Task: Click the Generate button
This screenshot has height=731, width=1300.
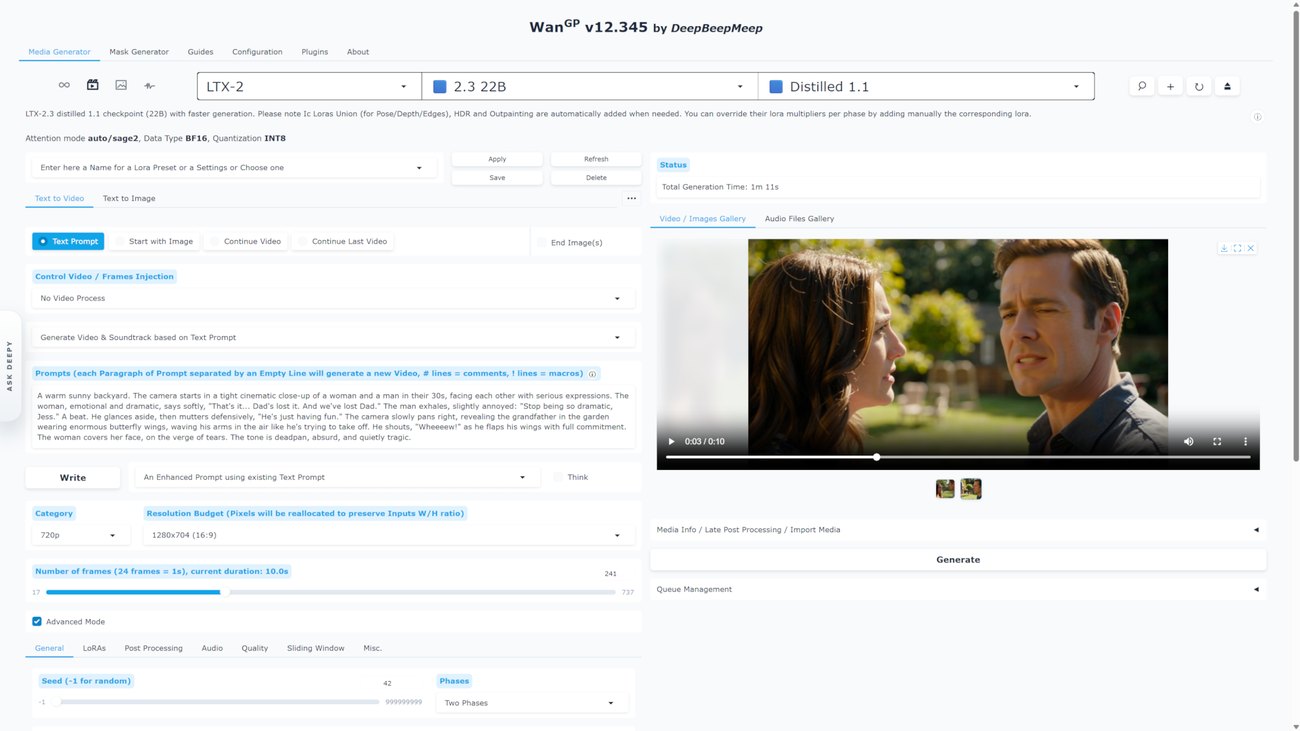Action: pos(958,560)
